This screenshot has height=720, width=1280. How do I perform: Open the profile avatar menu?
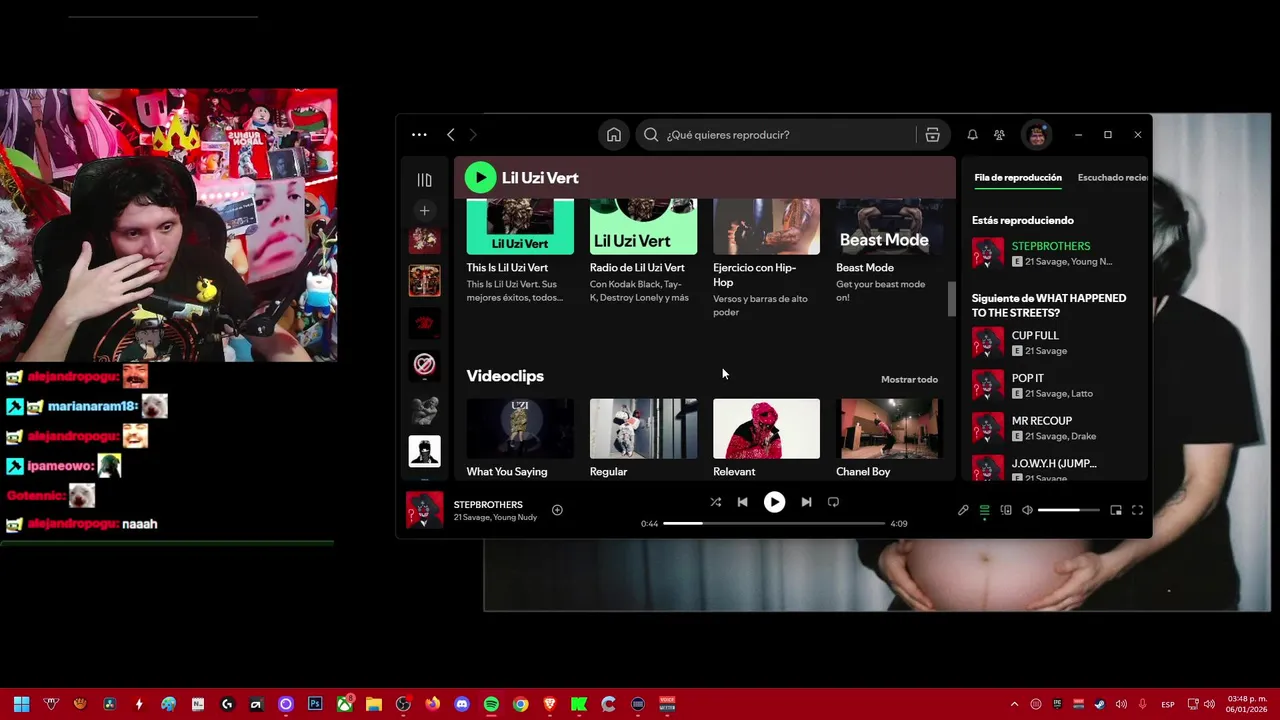(1037, 135)
